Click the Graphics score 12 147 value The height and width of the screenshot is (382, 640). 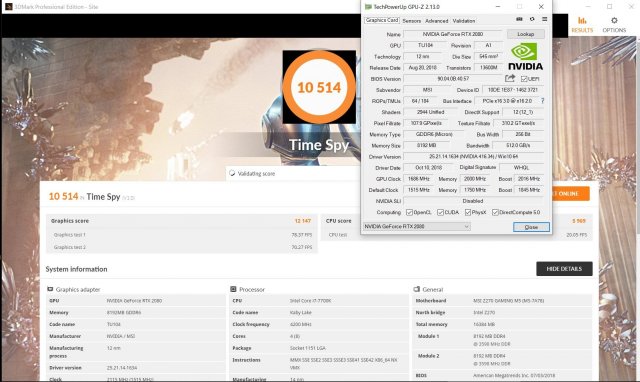click(x=303, y=220)
